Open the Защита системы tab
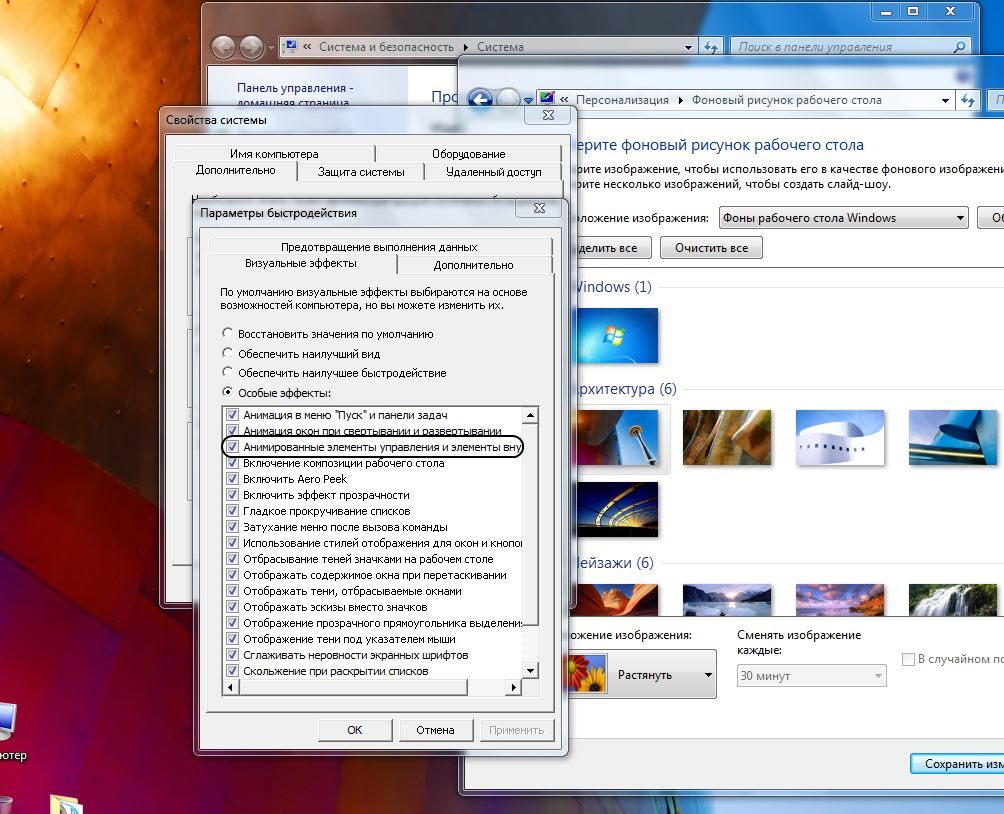 click(361, 172)
